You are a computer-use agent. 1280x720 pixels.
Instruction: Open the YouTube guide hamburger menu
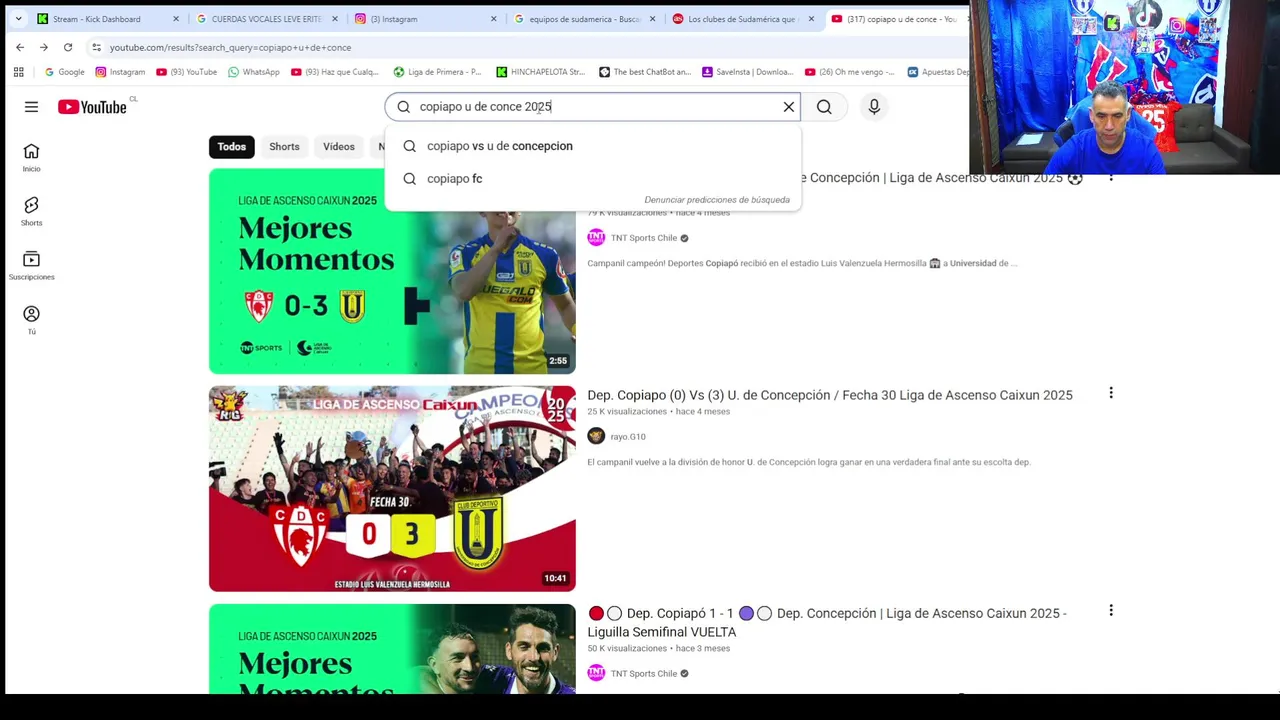pos(31,107)
